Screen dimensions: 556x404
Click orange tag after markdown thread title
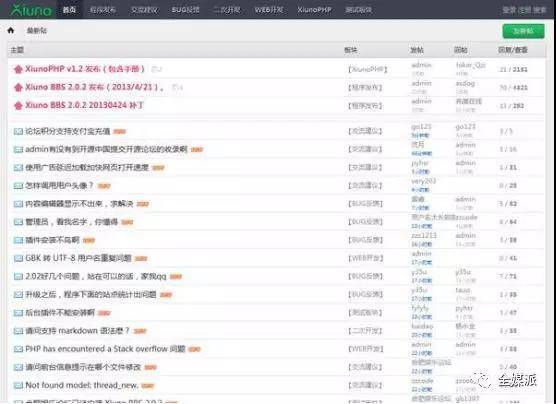point(140,331)
